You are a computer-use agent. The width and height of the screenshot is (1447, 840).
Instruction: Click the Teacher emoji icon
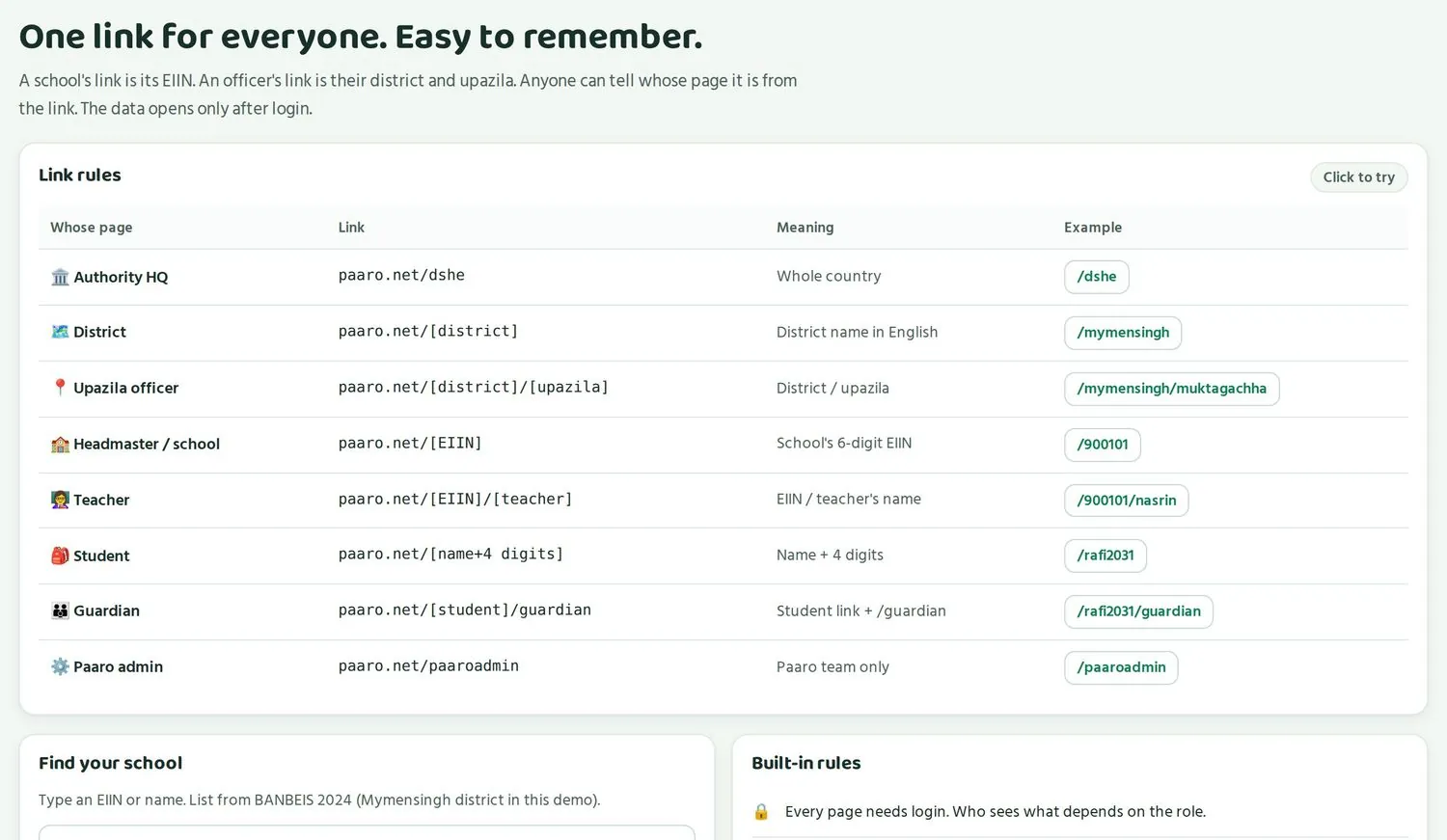[x=60, y=500]
